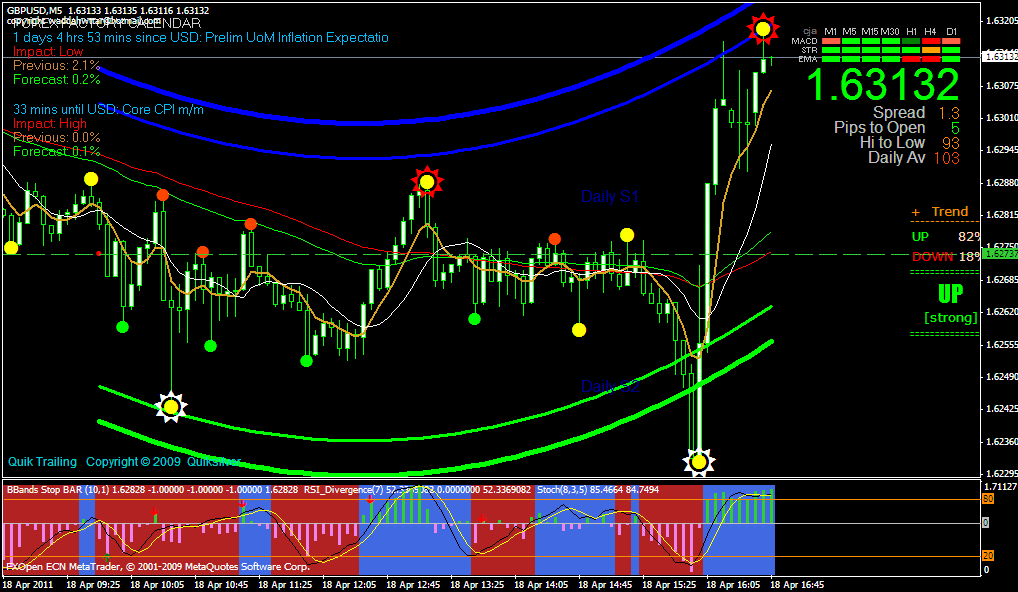Click the white starburst marker under the lowest candle wick

point(699,462)
